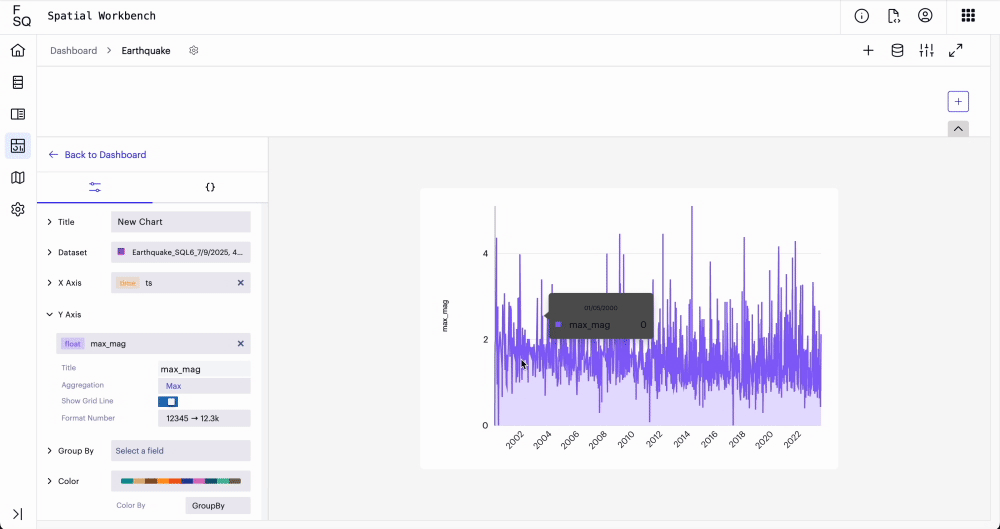Switch to the settings sliders tab

95,187
